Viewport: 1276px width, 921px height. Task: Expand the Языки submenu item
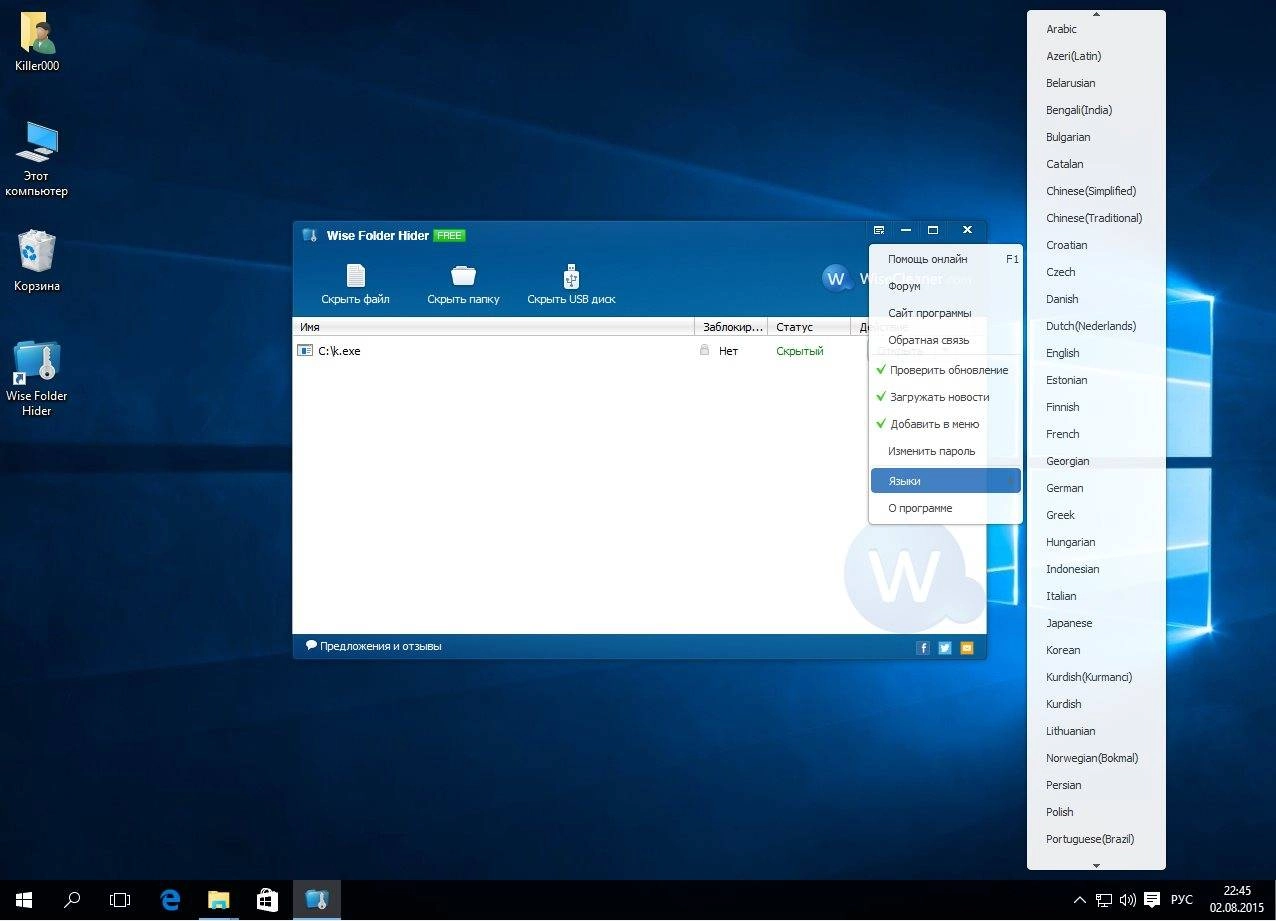(946, 481)
